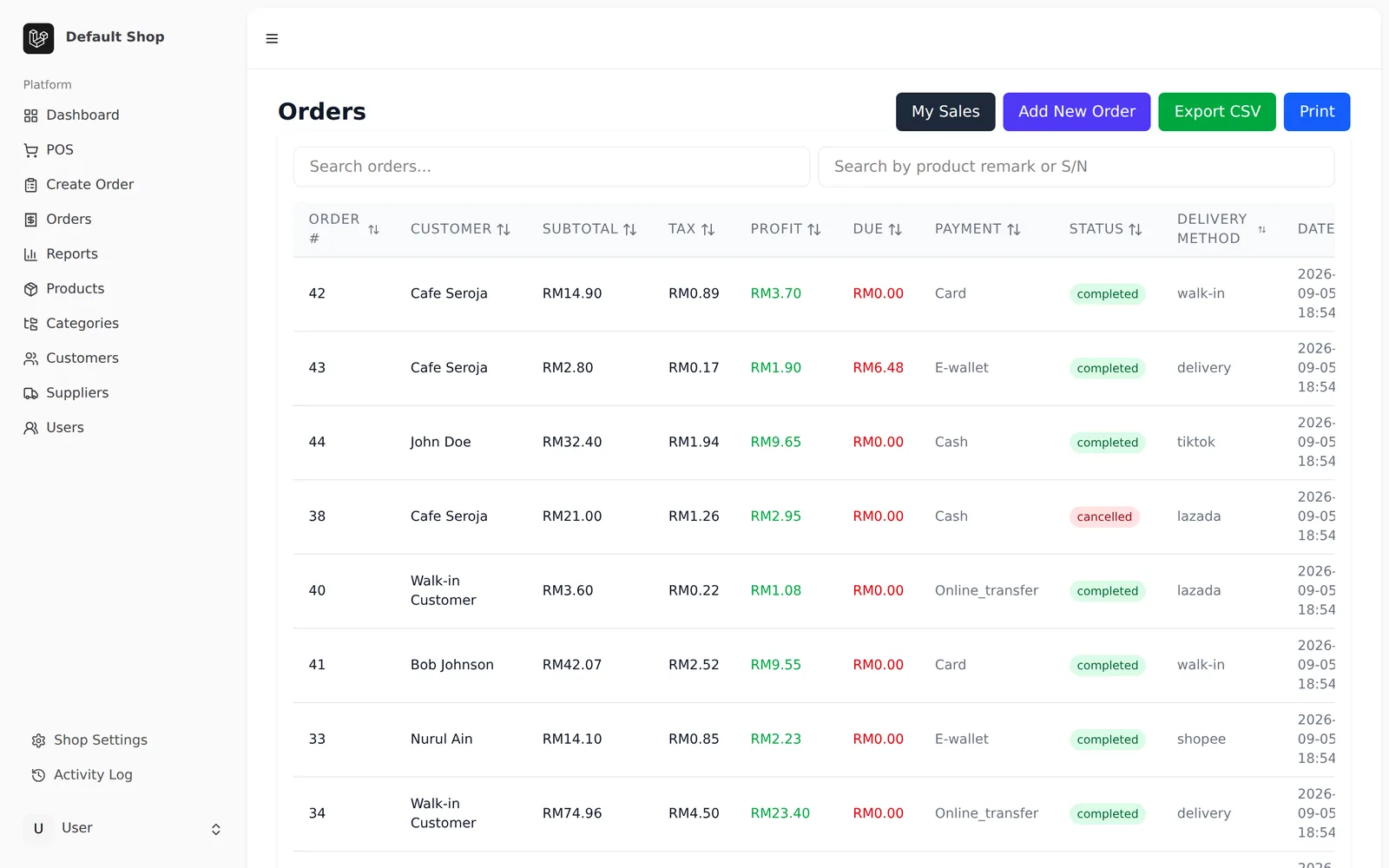Click the Orders receipt icon
The image size is (1389, 868).
[31, 220]
